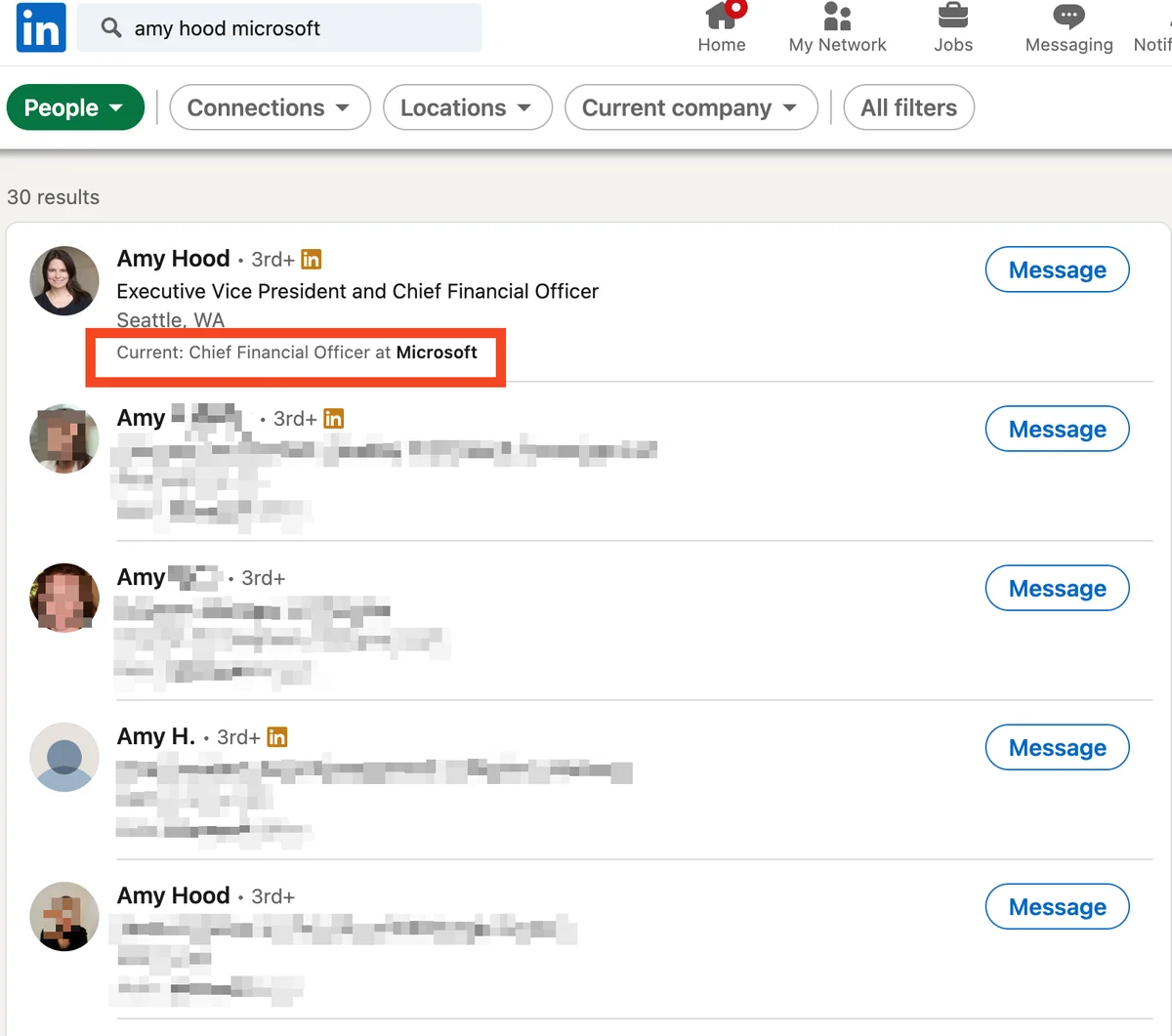
Task: Open All filters panel
Action: tap(908, 107)
